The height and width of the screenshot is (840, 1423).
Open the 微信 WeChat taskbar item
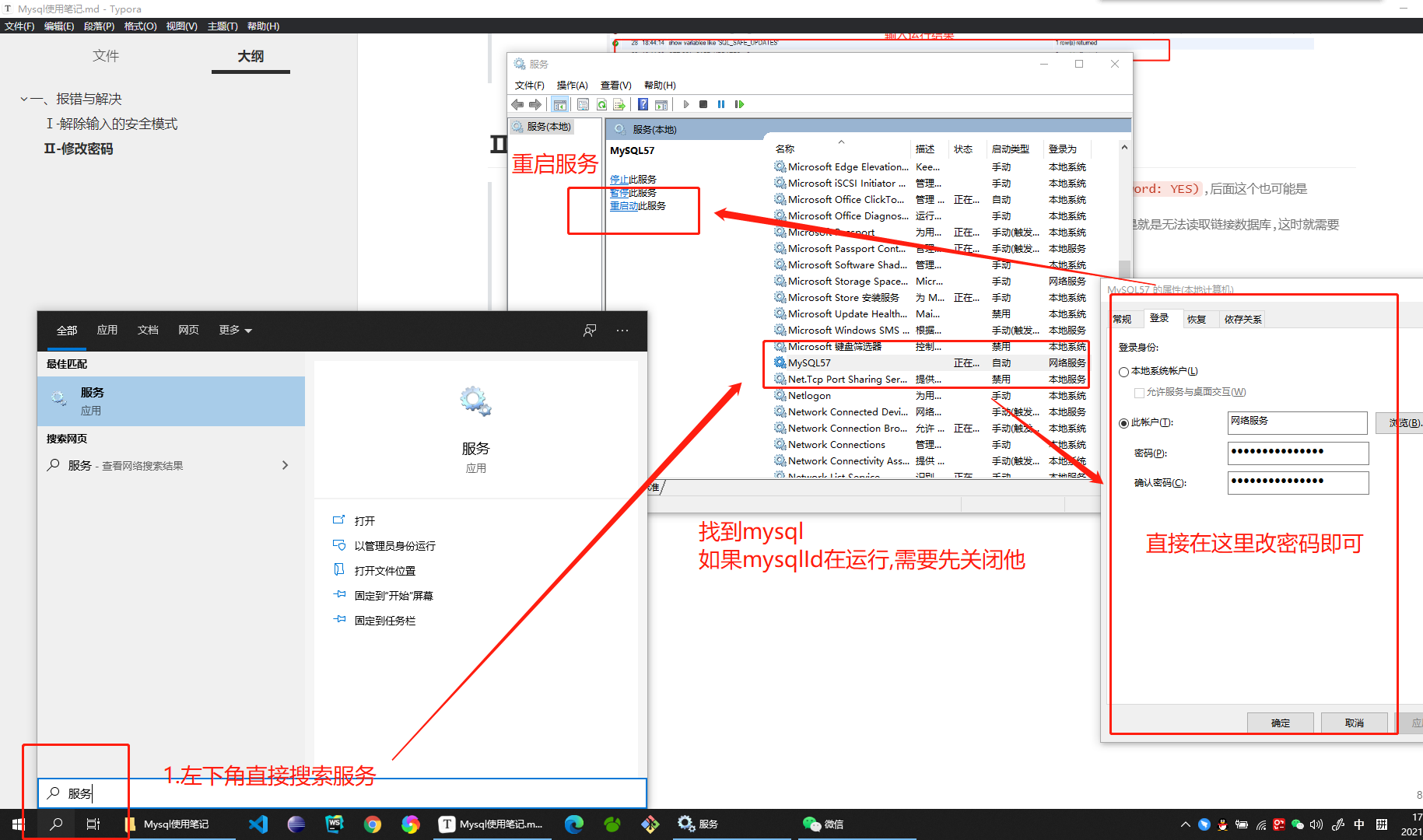[823, 824]
